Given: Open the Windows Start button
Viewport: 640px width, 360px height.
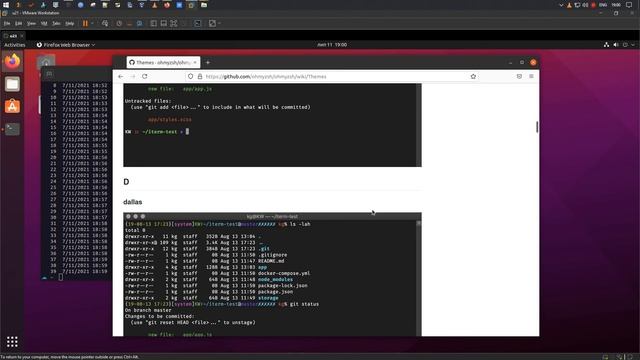Looking at the screenshot, I should (6, 5).
